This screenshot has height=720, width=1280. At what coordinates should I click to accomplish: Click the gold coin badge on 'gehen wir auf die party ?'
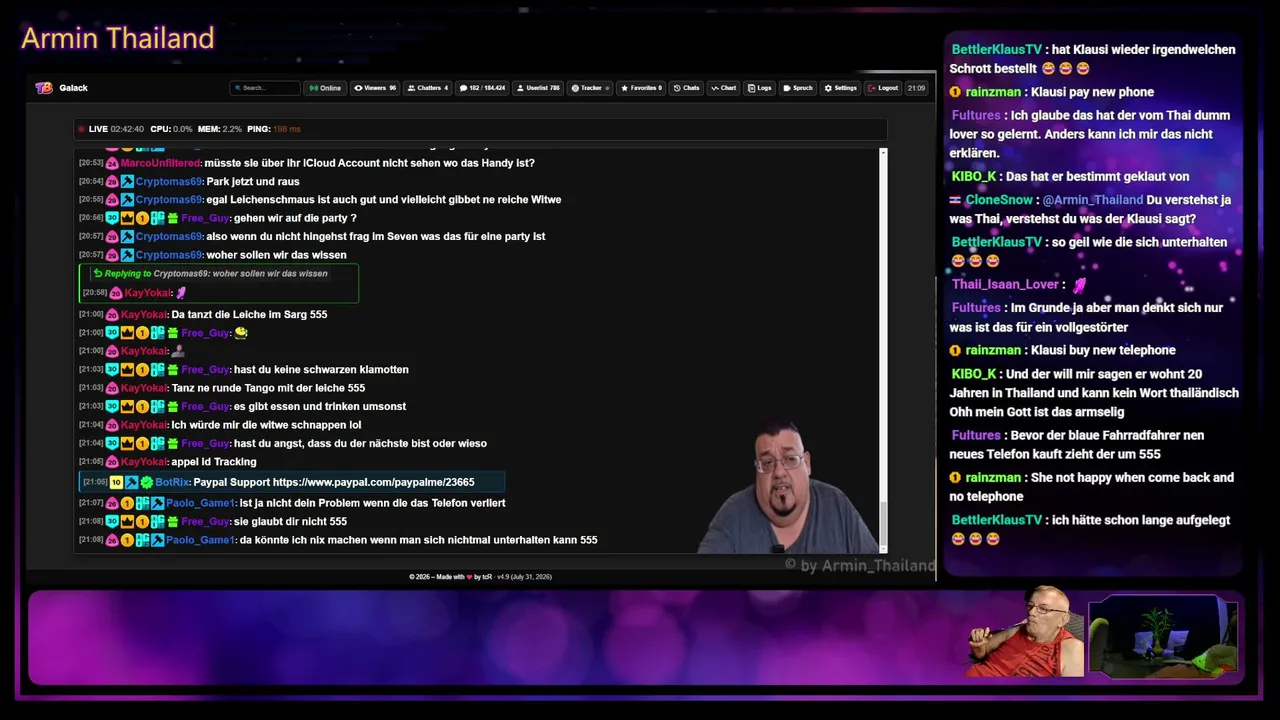pyautogui.click(x=142, y=218)
